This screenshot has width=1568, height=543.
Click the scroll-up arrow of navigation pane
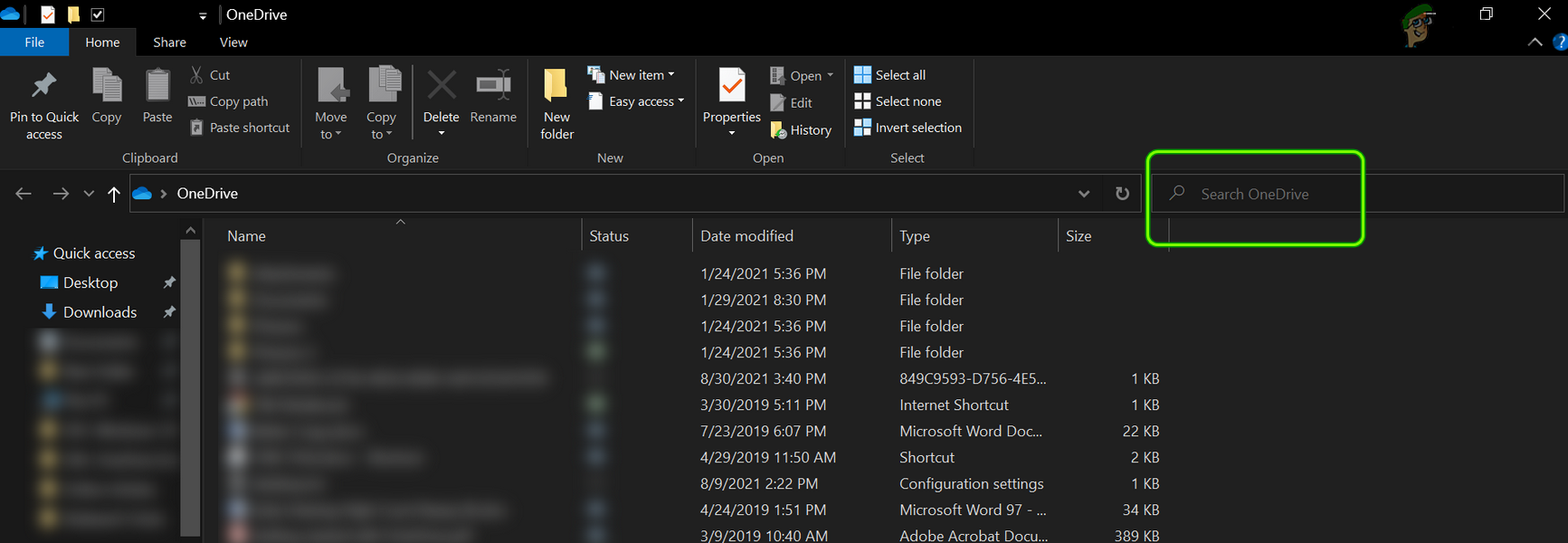tap(190, 231)
